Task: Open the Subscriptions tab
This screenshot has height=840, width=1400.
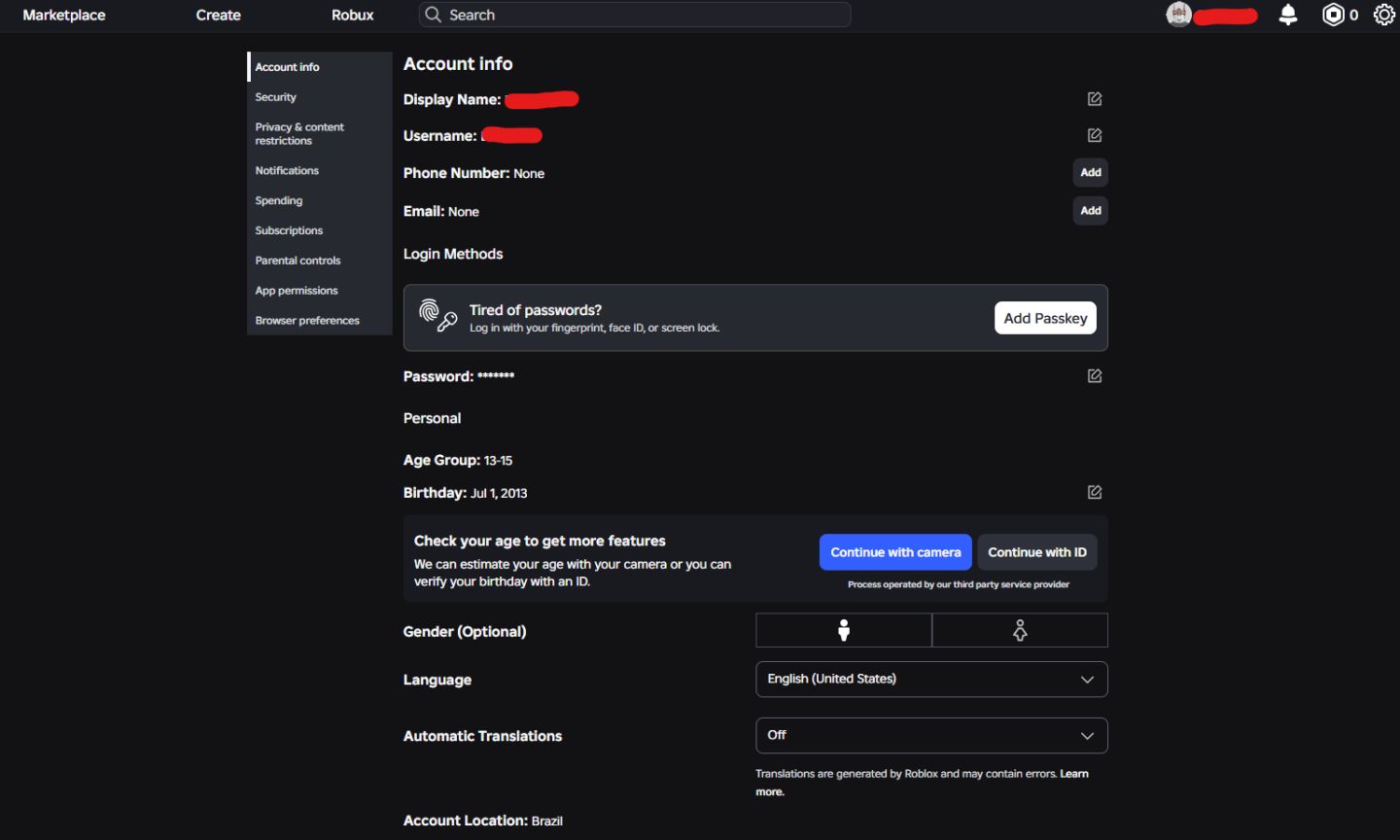Action: pyautogui.click(x=320, y=230)
